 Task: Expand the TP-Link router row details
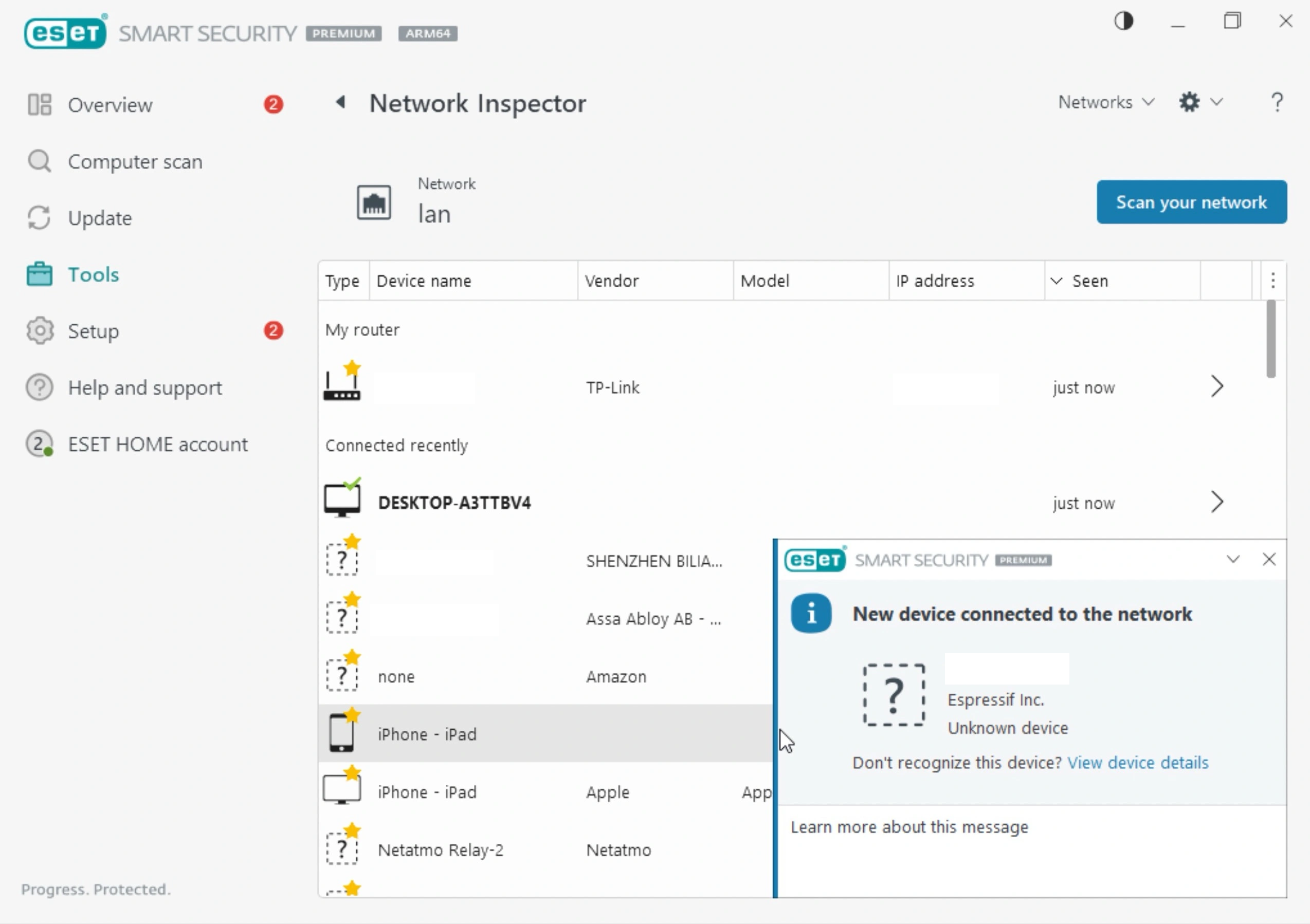click(x=1217, y=386)
